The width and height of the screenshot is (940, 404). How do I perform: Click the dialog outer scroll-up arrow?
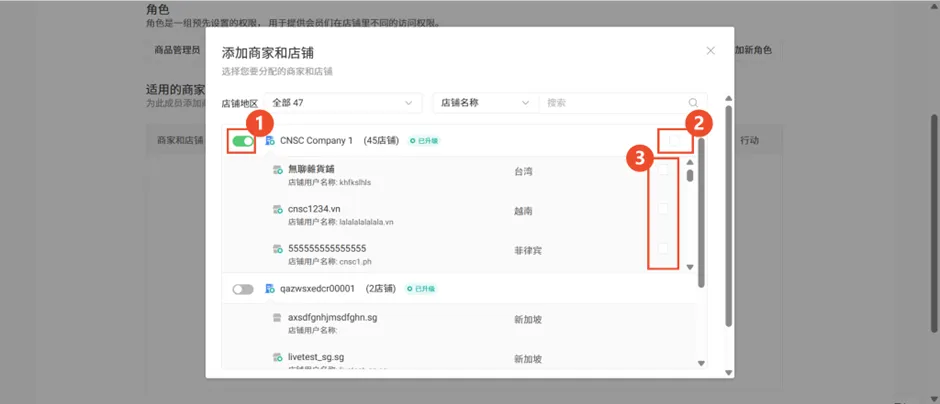(728, 98)
